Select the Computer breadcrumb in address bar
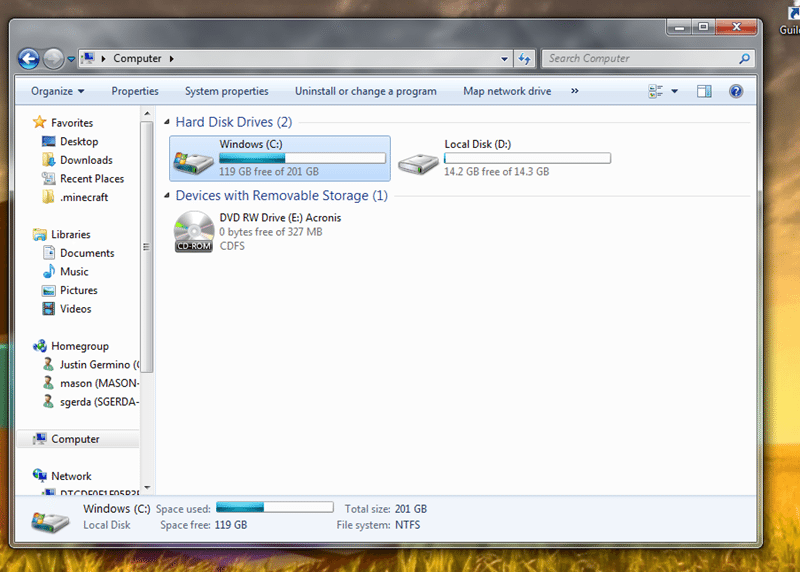 pyautogui.click(x=137, y=59)
